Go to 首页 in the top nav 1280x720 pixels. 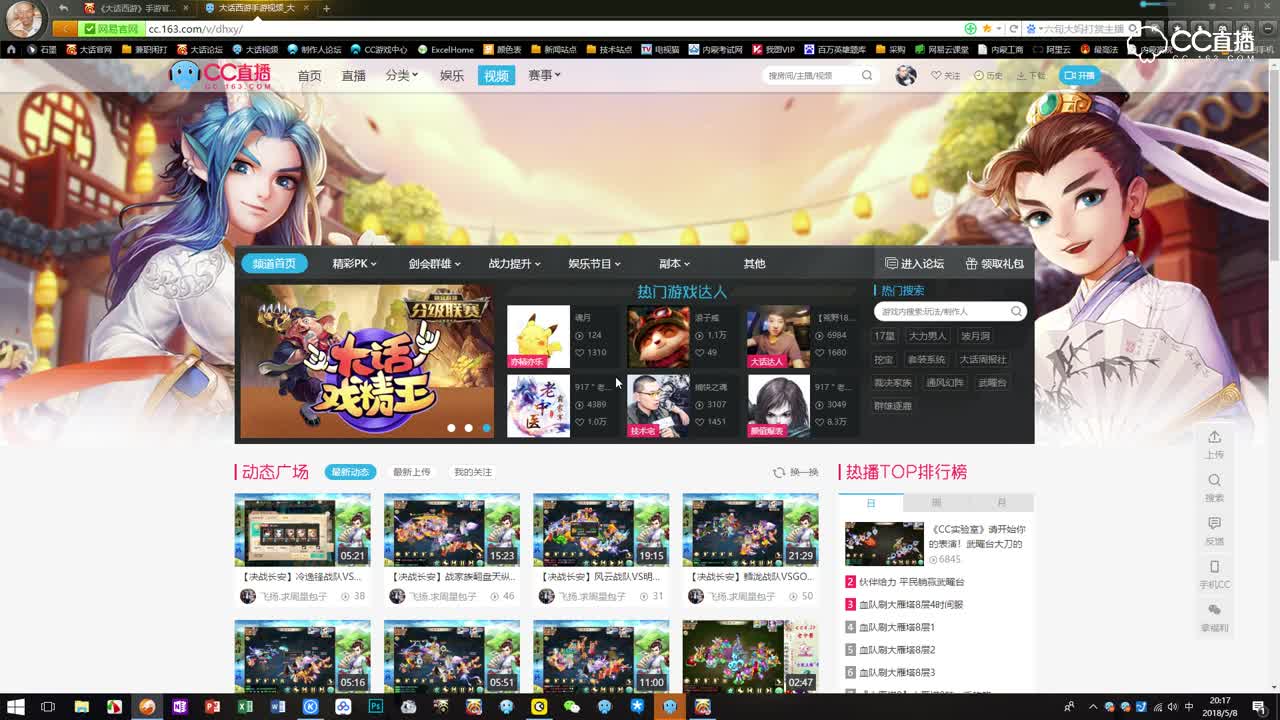coord(310,75)
